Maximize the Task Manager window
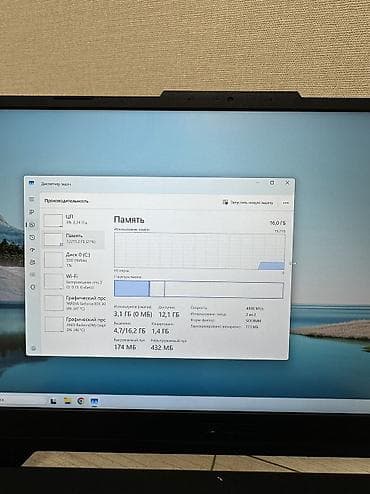This screenshot has width=370, height=494. 272,183
